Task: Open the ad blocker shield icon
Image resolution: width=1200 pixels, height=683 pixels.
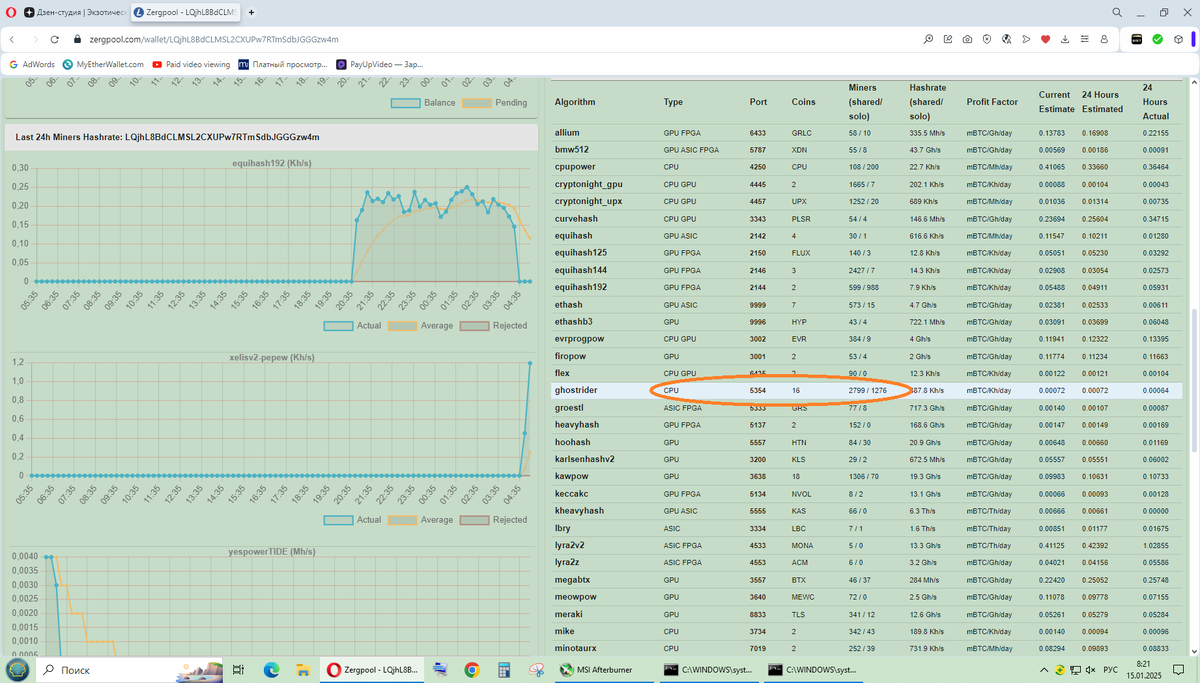Action: pyautogui.click(x=986, y=39)
